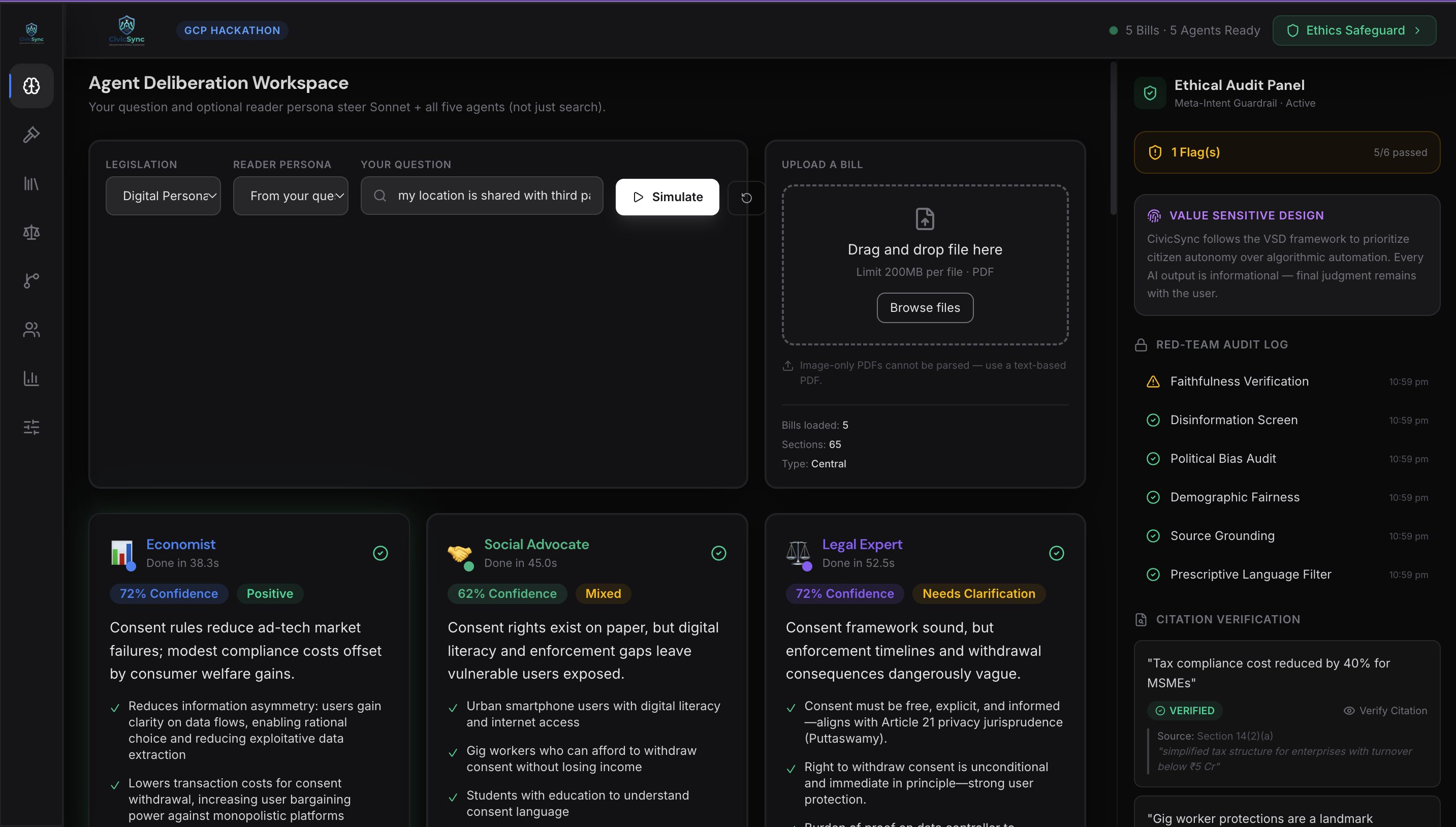Open the gavel sidebar icon

click(x=31, y=135)
